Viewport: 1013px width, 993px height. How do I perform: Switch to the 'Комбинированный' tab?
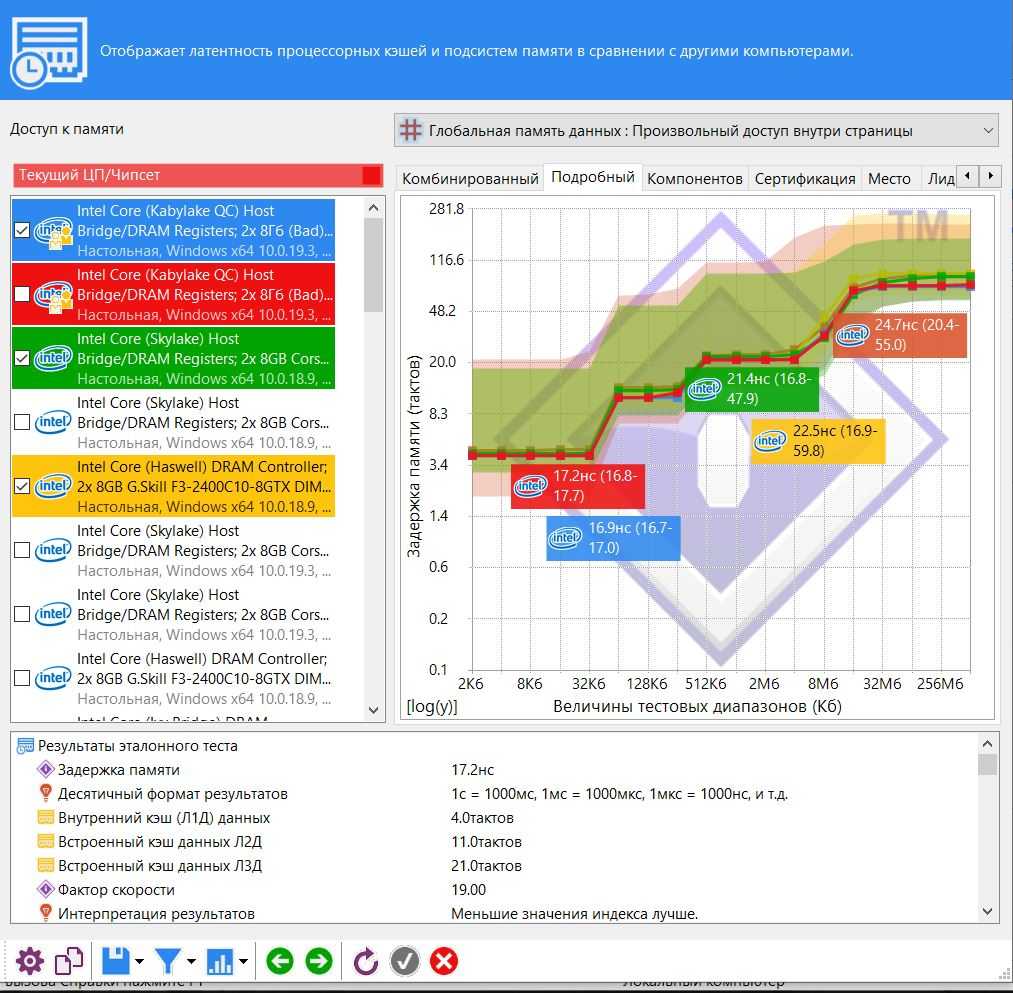point(469,178)
